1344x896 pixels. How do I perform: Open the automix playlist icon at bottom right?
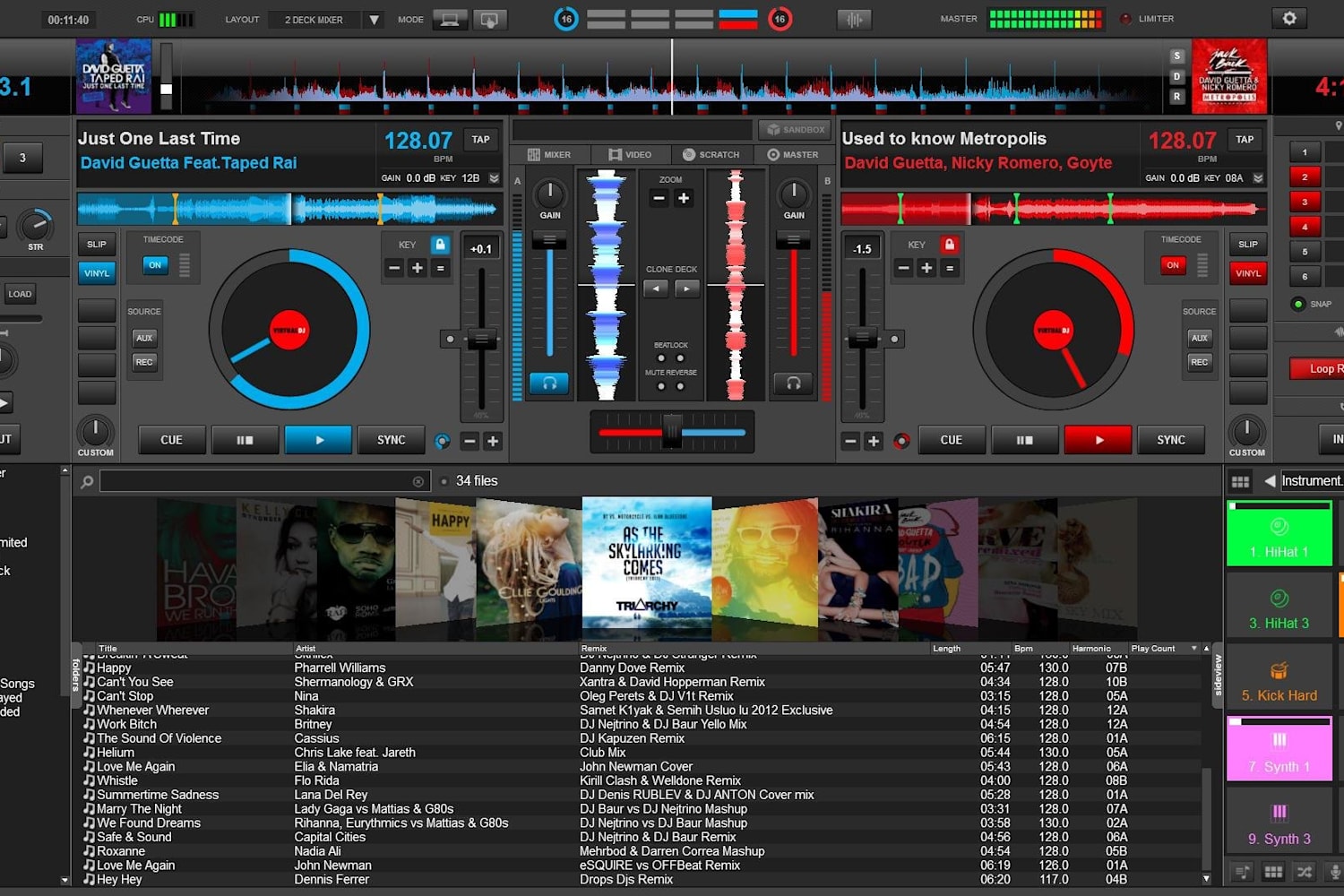[1242, 872]
